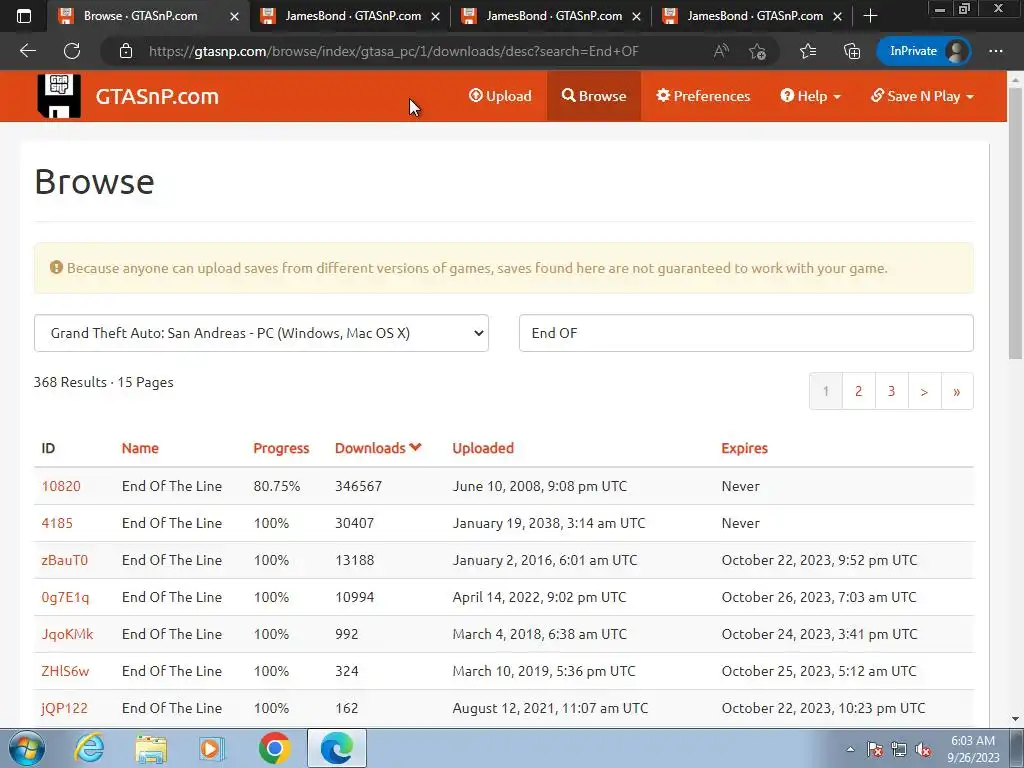Screen dimensions: 1024x768
Task: Click the scrollbar down arrow
Action: pyautogui.click(x=1015, y=719)
